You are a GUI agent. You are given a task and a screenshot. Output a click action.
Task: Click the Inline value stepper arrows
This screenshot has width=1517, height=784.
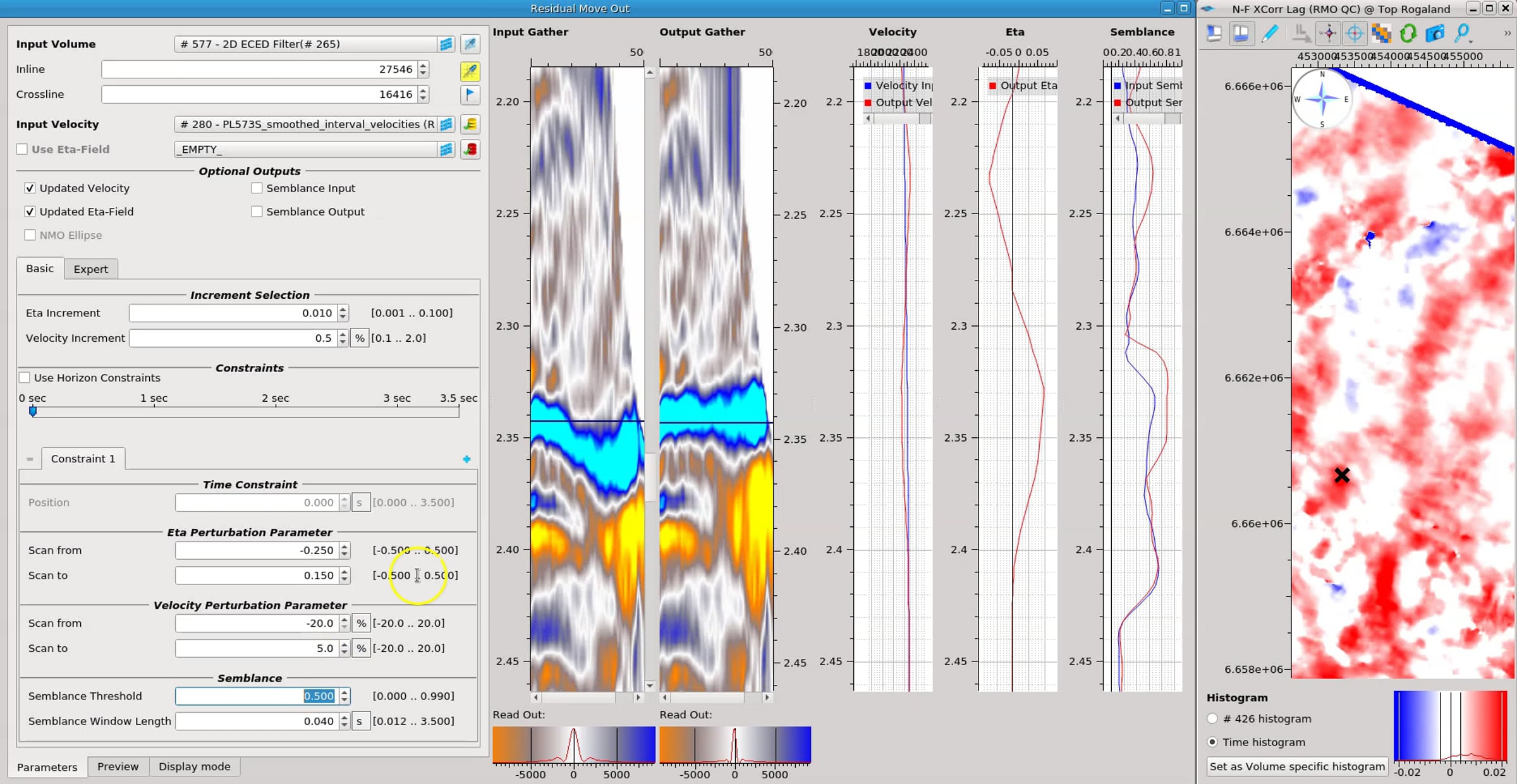(423, 69)
